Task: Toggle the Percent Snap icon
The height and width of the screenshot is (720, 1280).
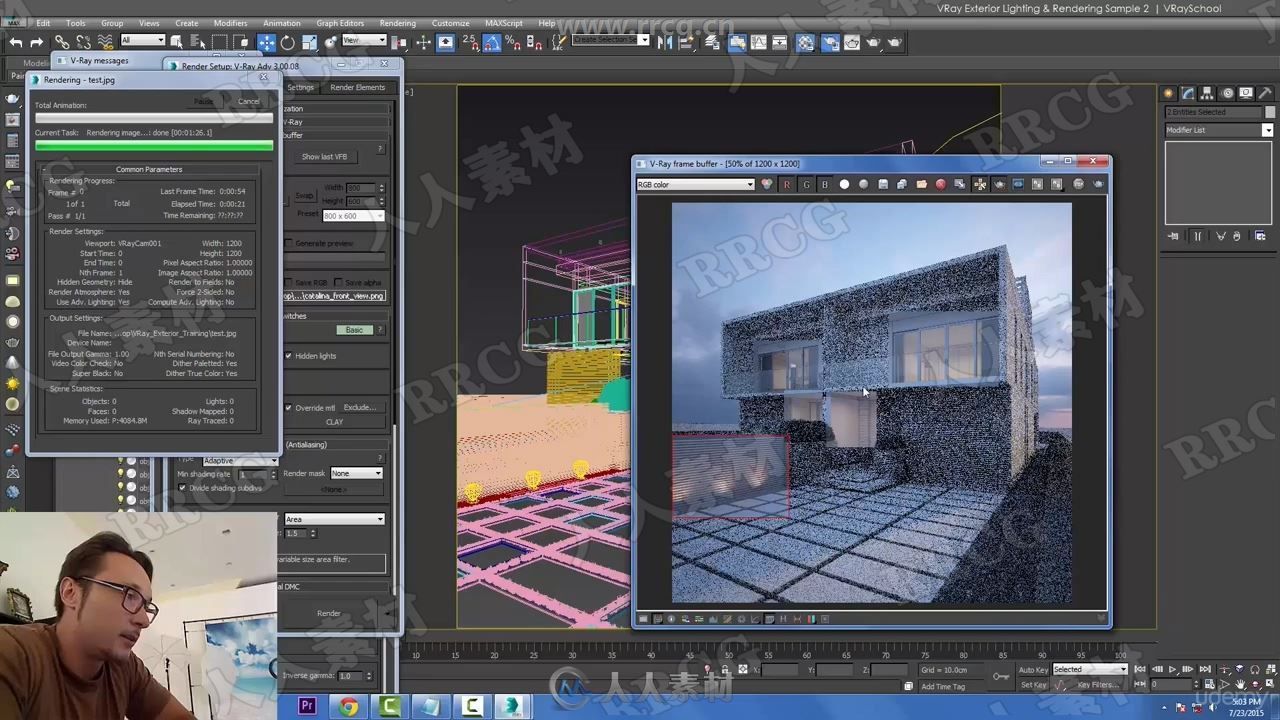Action: [512, 42]
